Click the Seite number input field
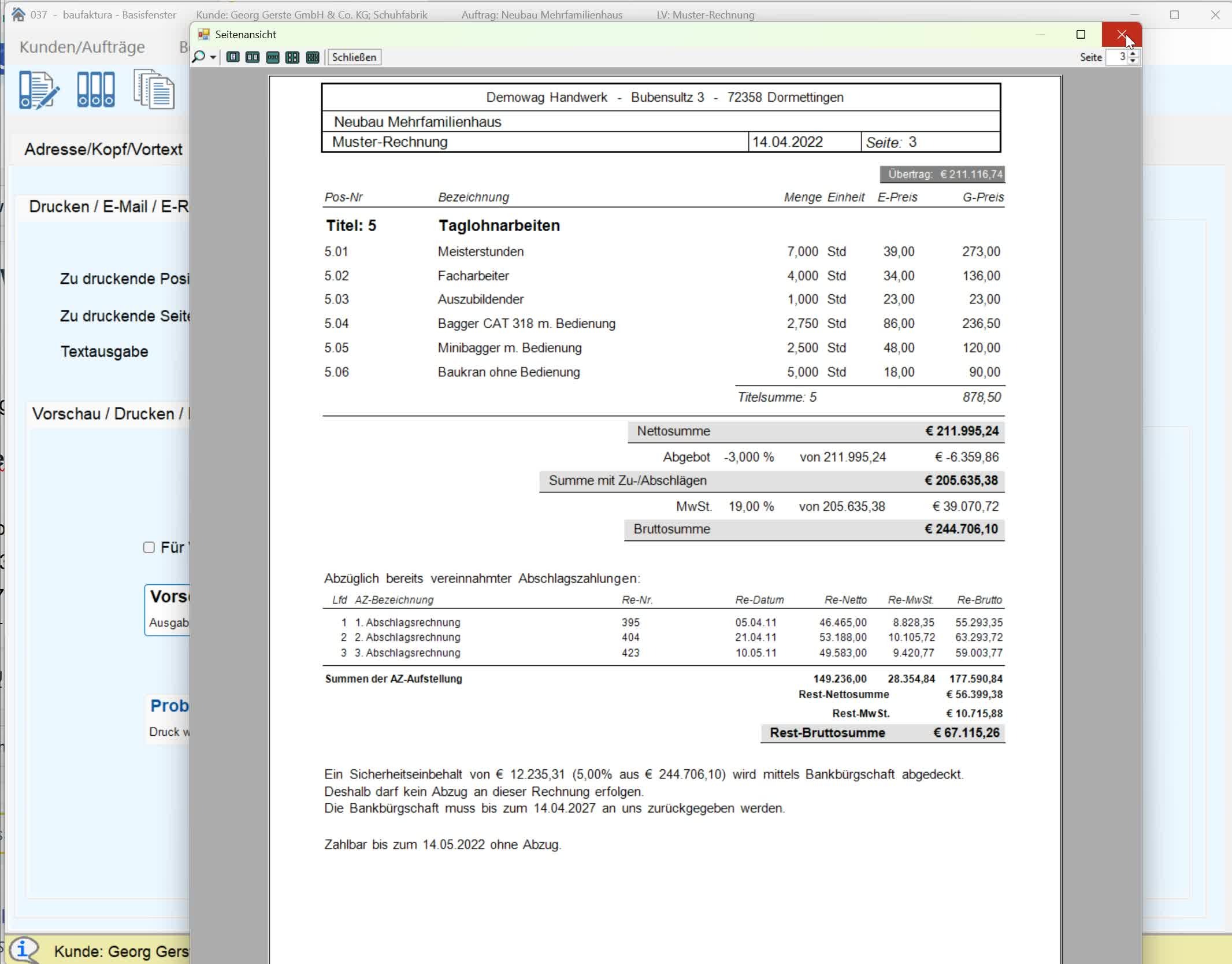Image resolution: width=1232 pixels, height=964 pixels. coord(1116,57)
